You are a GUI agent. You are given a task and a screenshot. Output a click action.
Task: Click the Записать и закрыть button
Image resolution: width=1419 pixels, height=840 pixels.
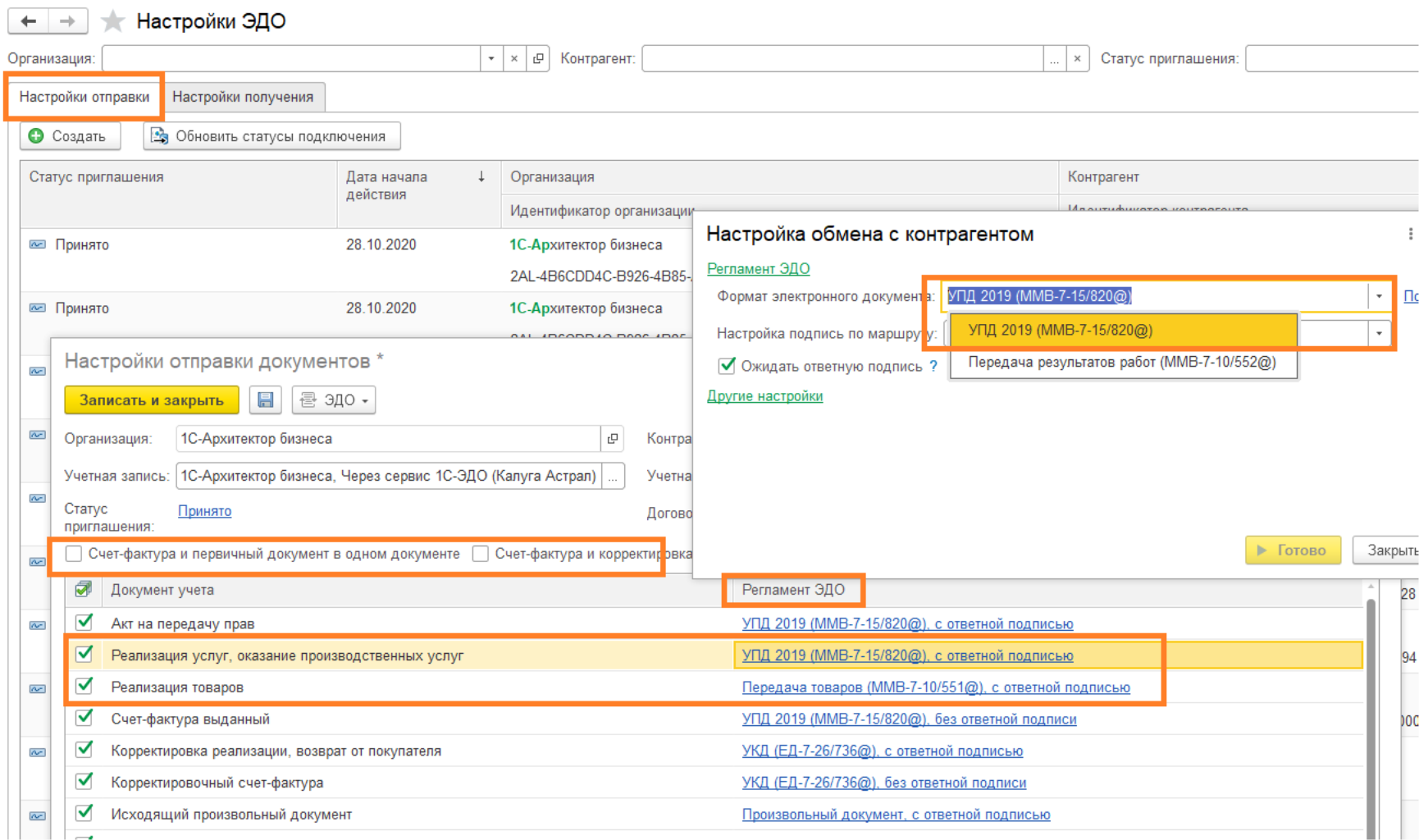pos(151,399)
